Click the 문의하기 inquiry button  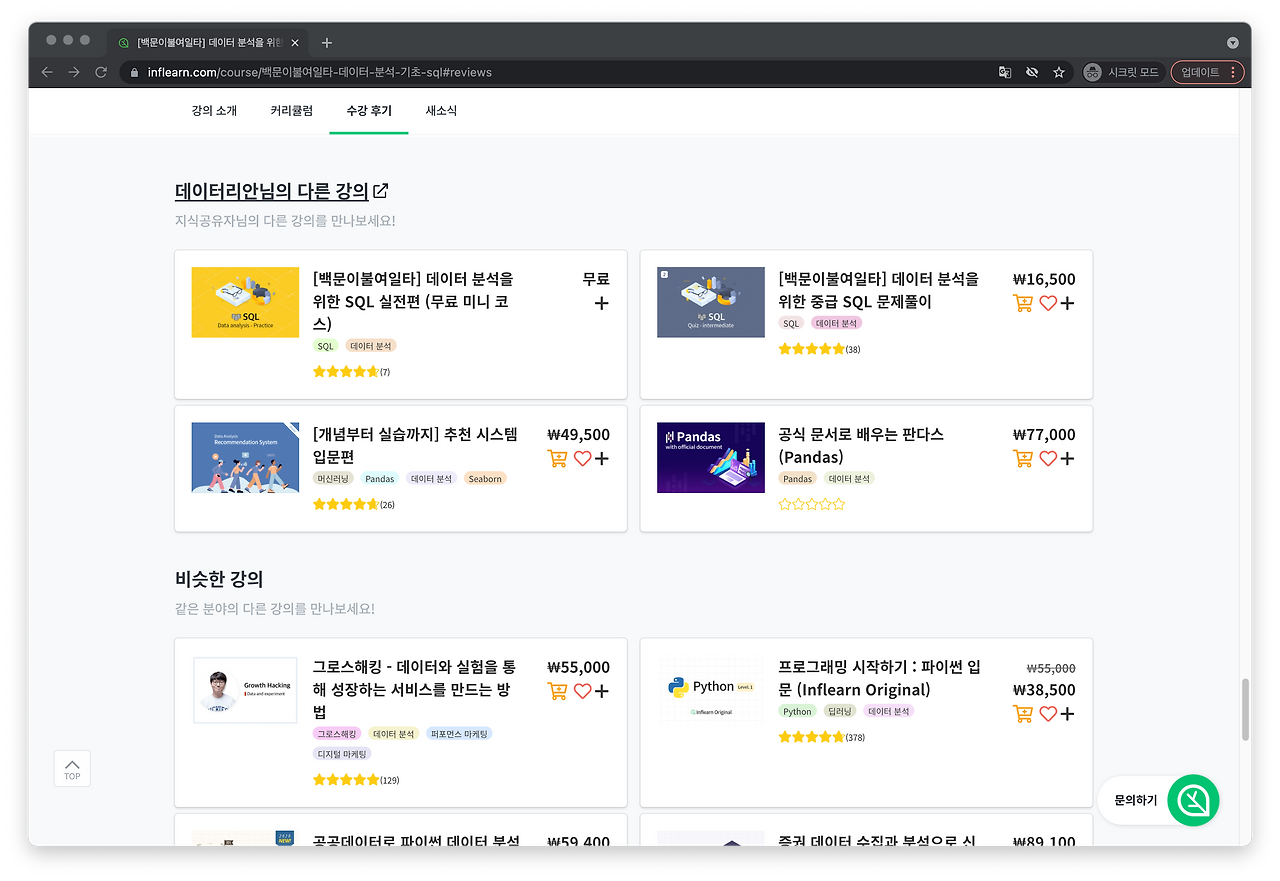tap(1136, 801)
